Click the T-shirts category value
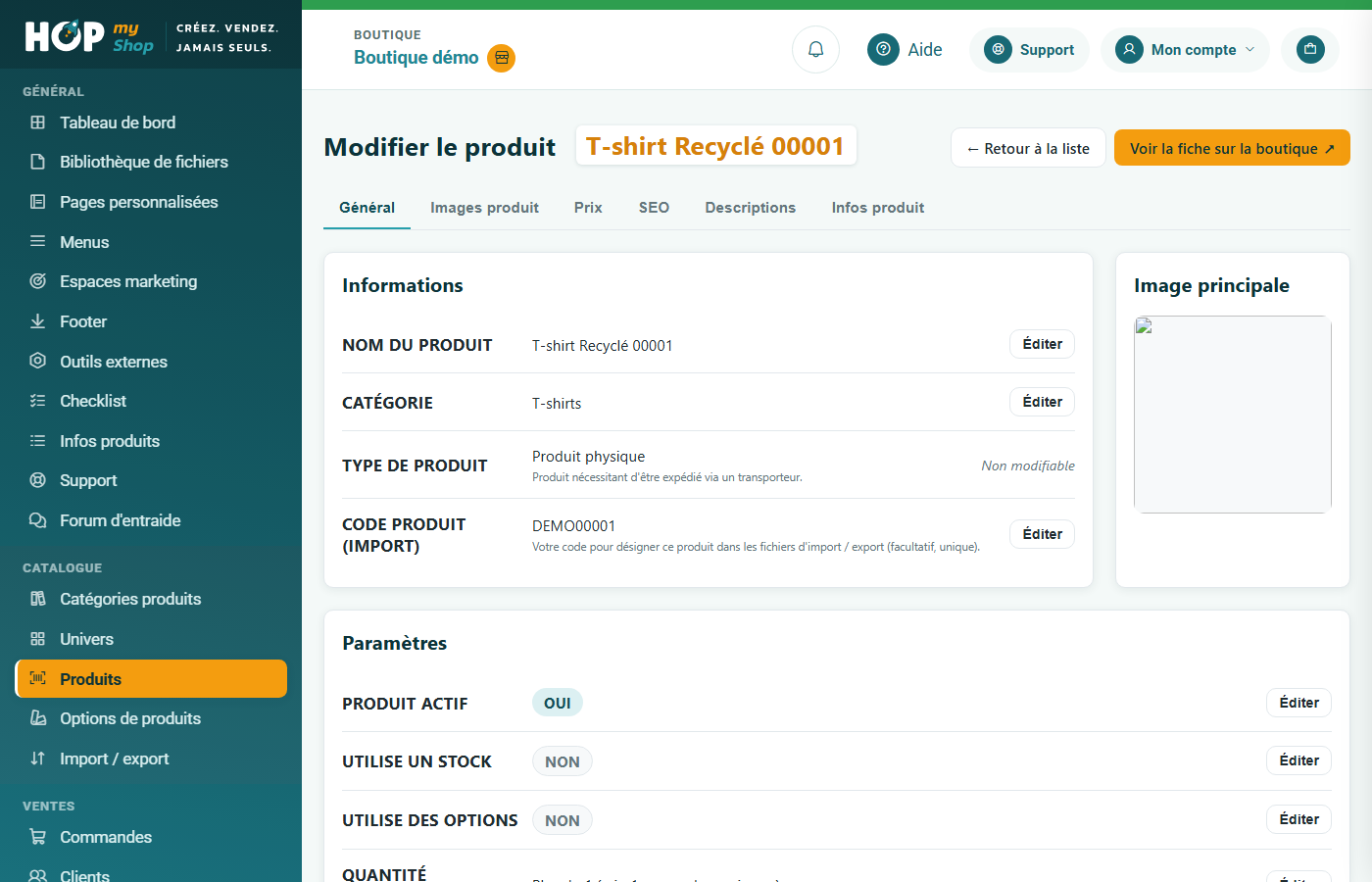This screenshot has width=1372, height=882. point(557,404)
